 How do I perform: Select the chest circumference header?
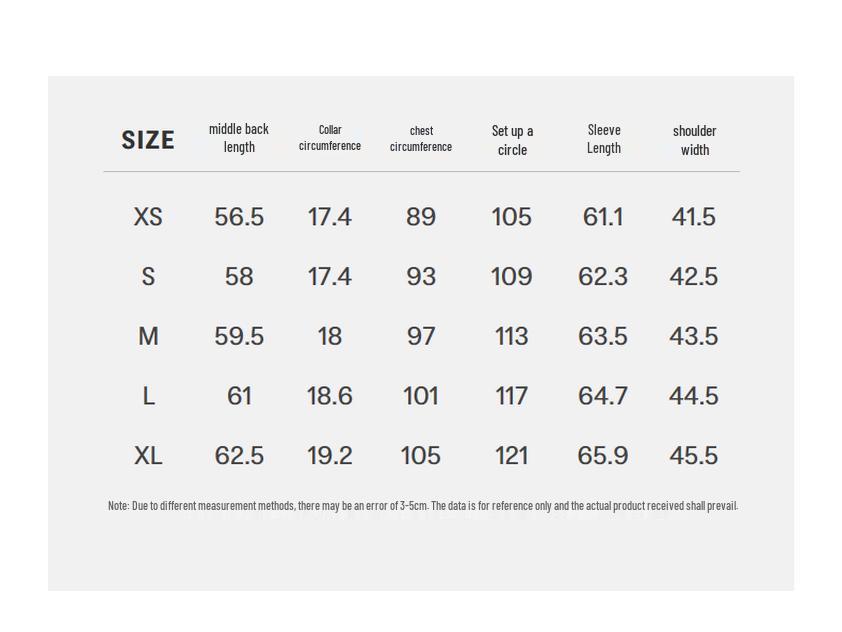tap(421, 138)
